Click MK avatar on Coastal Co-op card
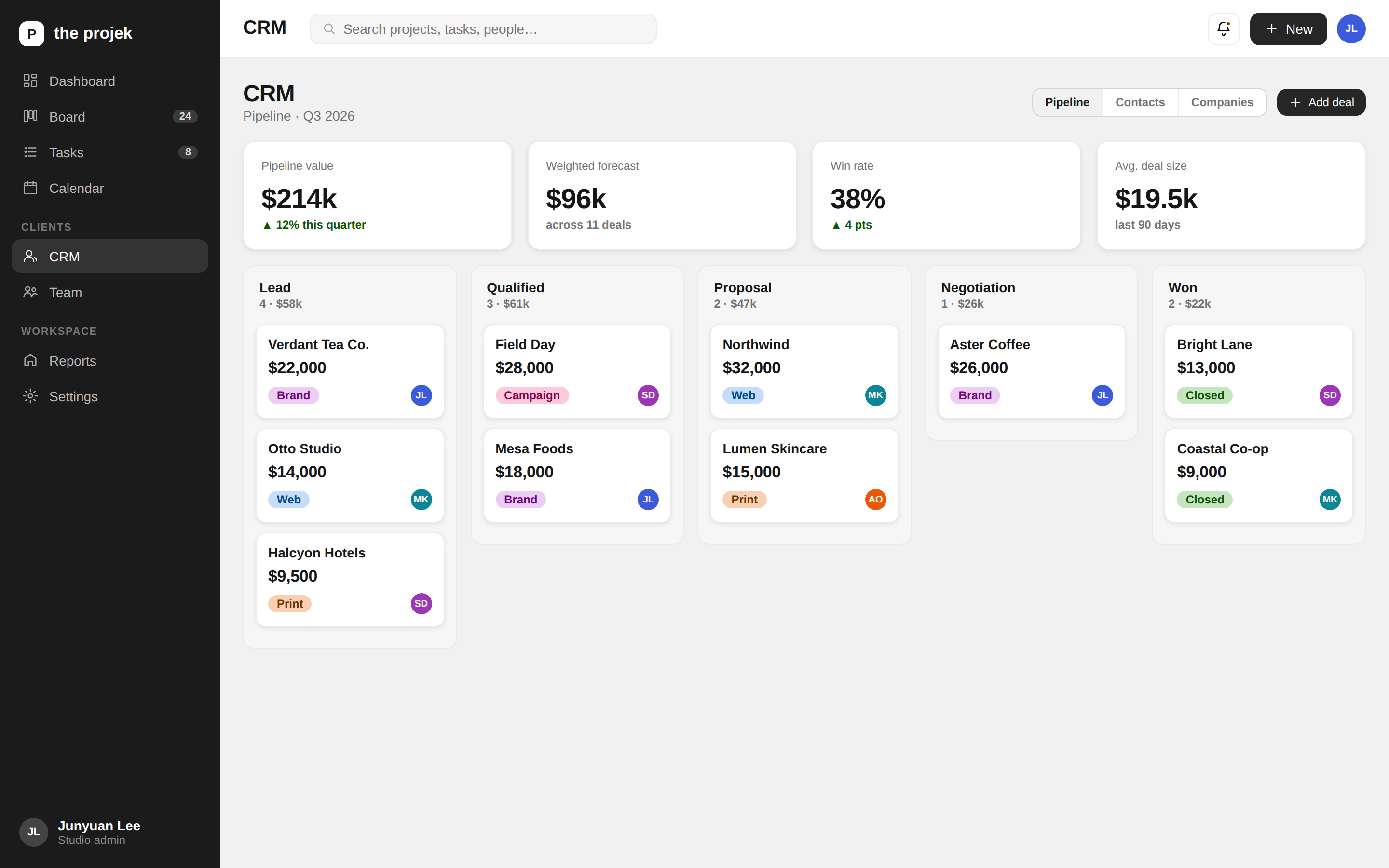This screenshot has width=1389, height=868. pos(1330,500)
